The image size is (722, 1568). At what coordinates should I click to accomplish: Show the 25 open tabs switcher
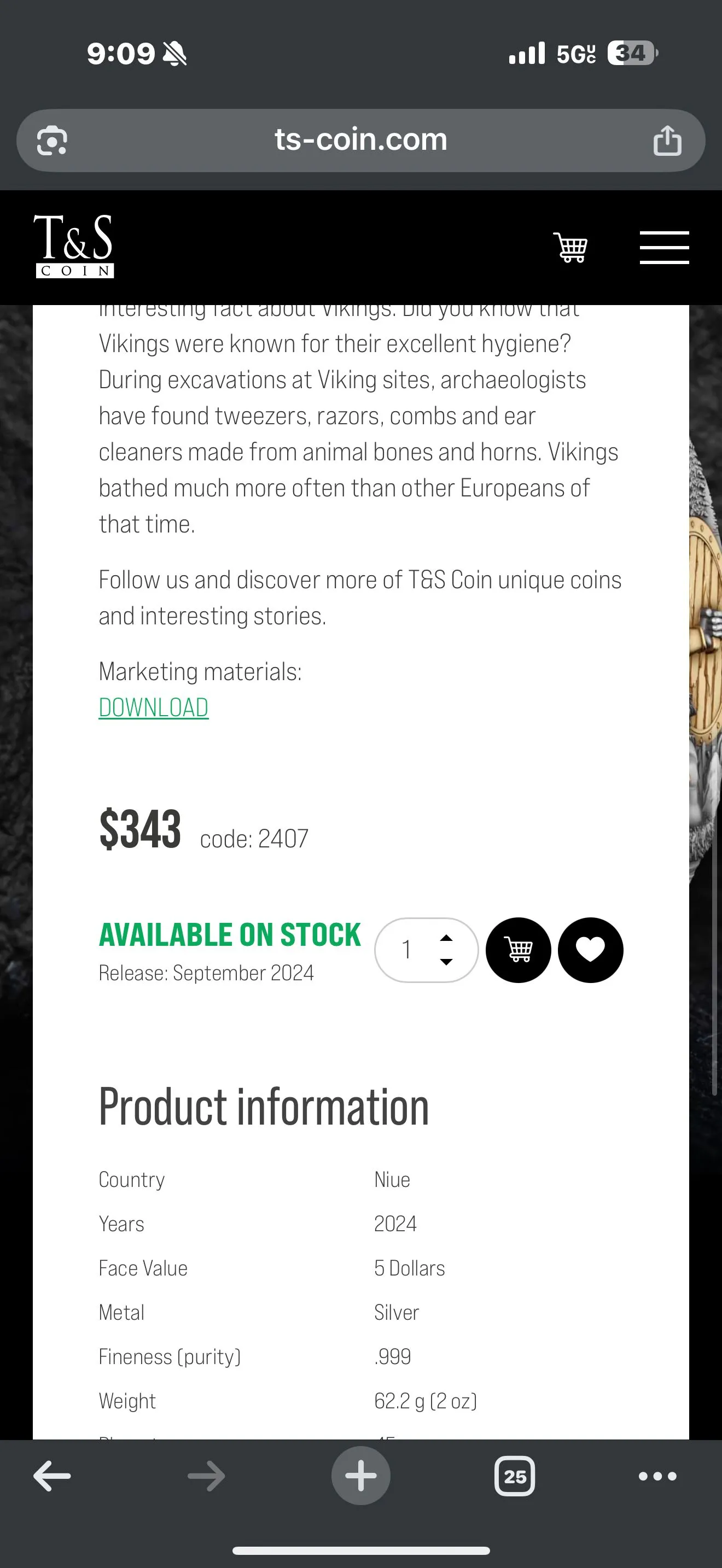pyautogui.click(x=515, y=1476)
